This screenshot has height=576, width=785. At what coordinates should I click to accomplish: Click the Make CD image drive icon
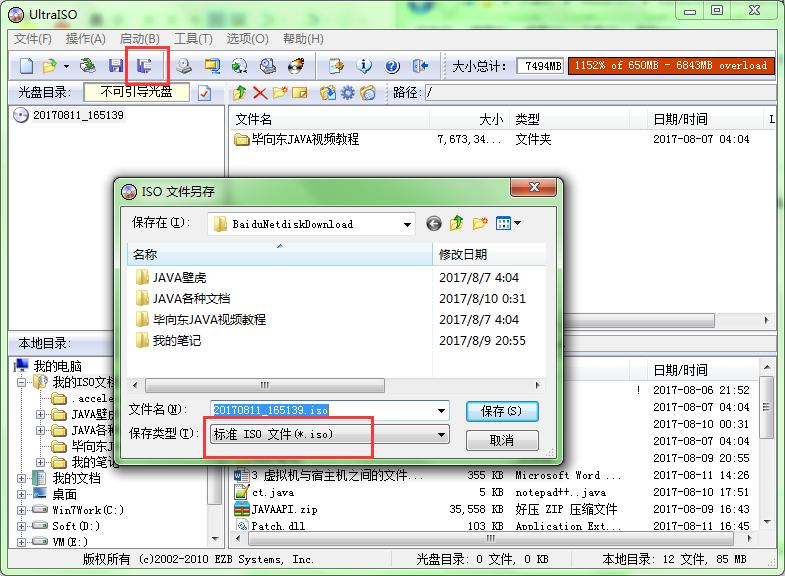(184, 66)
